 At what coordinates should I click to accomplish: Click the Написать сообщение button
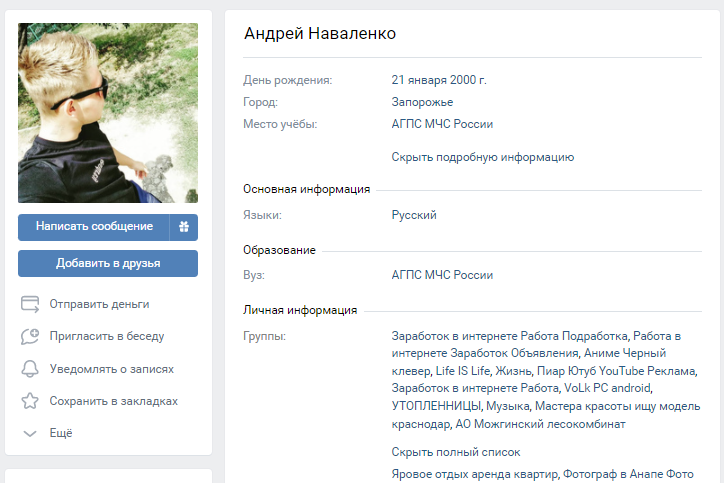94,227
